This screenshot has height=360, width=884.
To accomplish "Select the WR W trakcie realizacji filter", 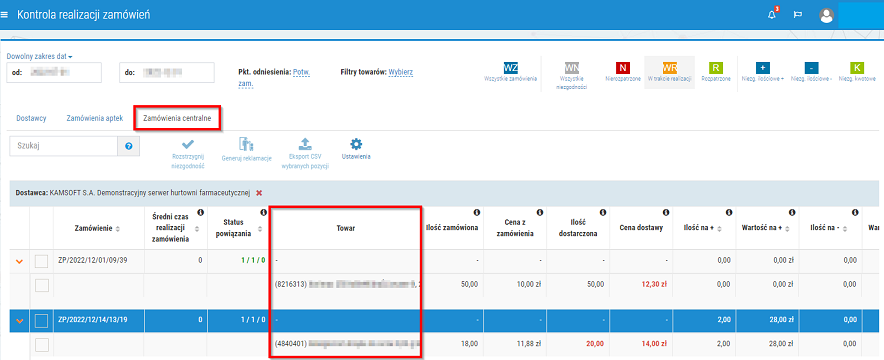I will pyautogui.click(x=669, y=72).
